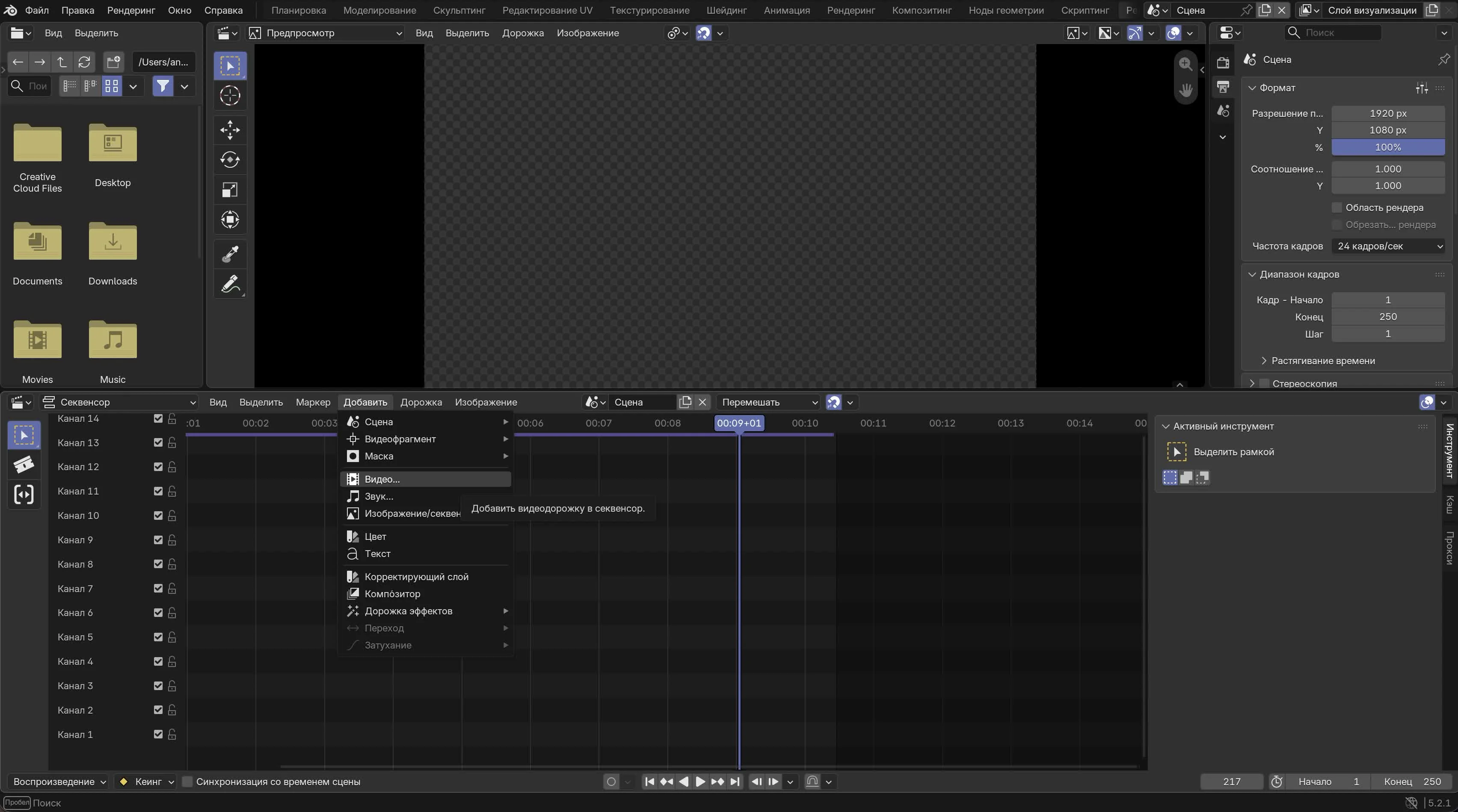Choose Видео... from Добавить menu
This screenshot has width=1458, height=812.
point(426,479)
